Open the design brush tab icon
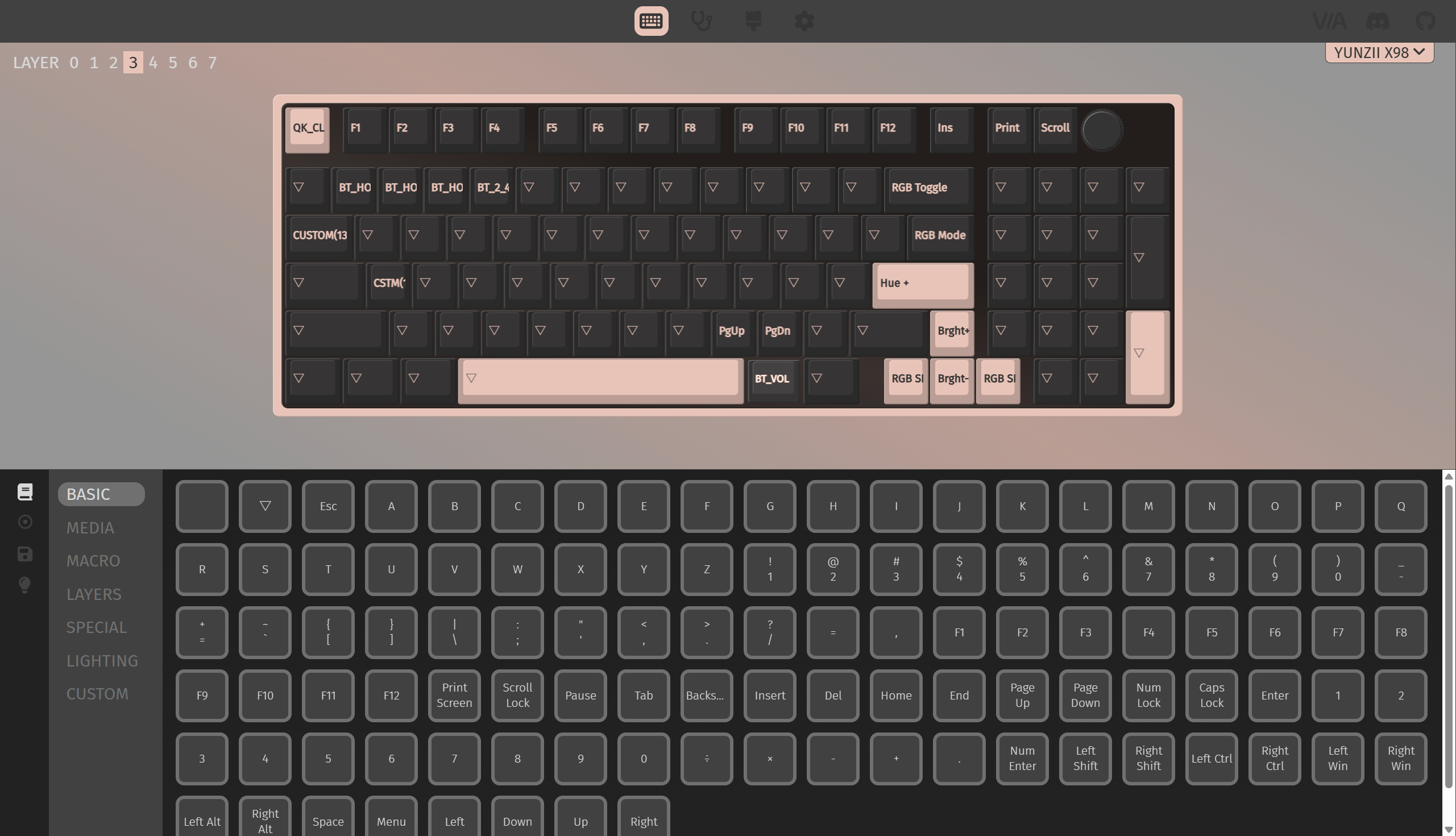The height and width of the screenshot is (836, 1456). click(753, 21)
